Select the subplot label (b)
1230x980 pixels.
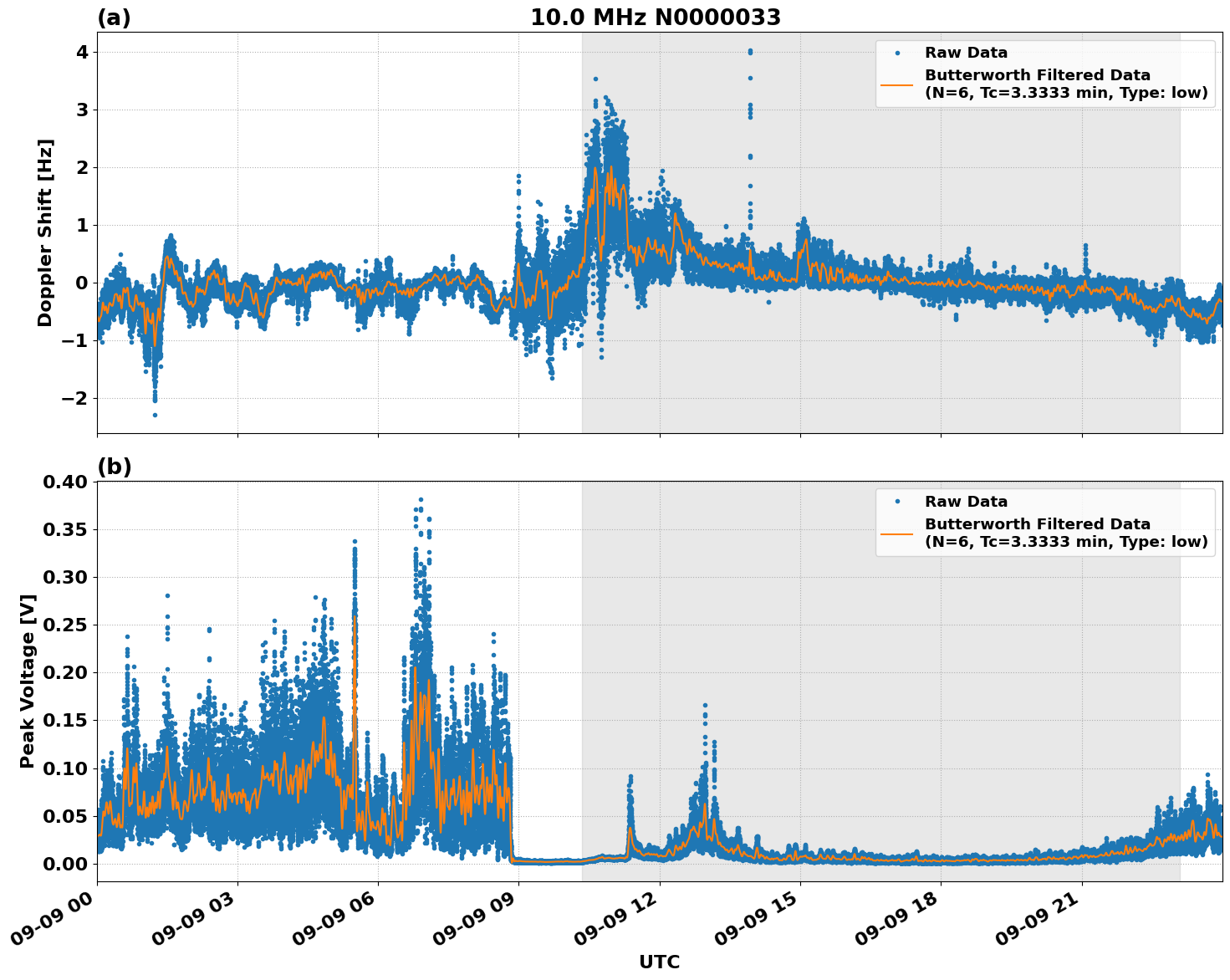(x=115, y=465)
